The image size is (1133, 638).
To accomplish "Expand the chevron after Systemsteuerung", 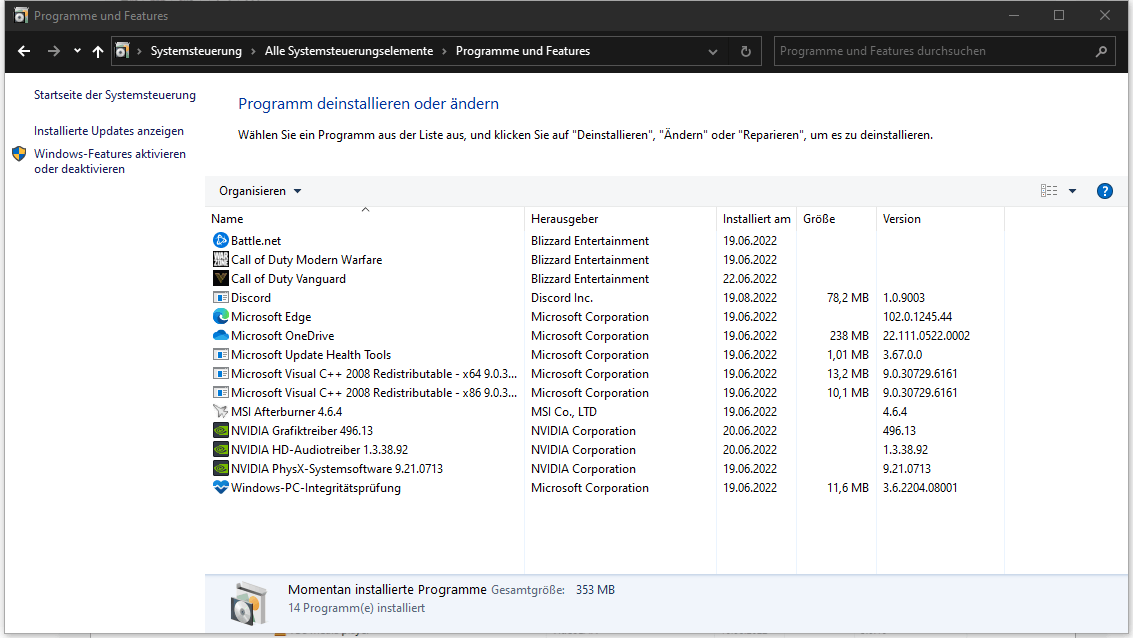I will pyautogui.click(x=254, y=51).
